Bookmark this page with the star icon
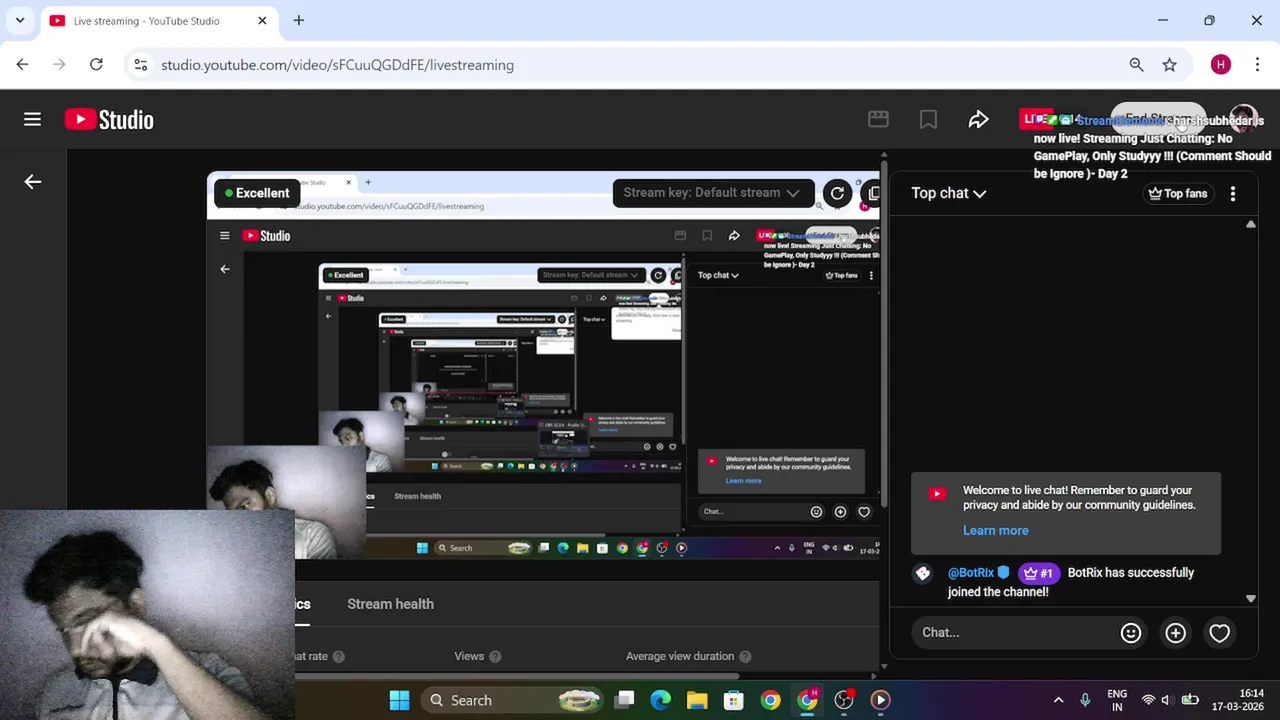This screenshot has height=720, width=1280. (1169, 64)
